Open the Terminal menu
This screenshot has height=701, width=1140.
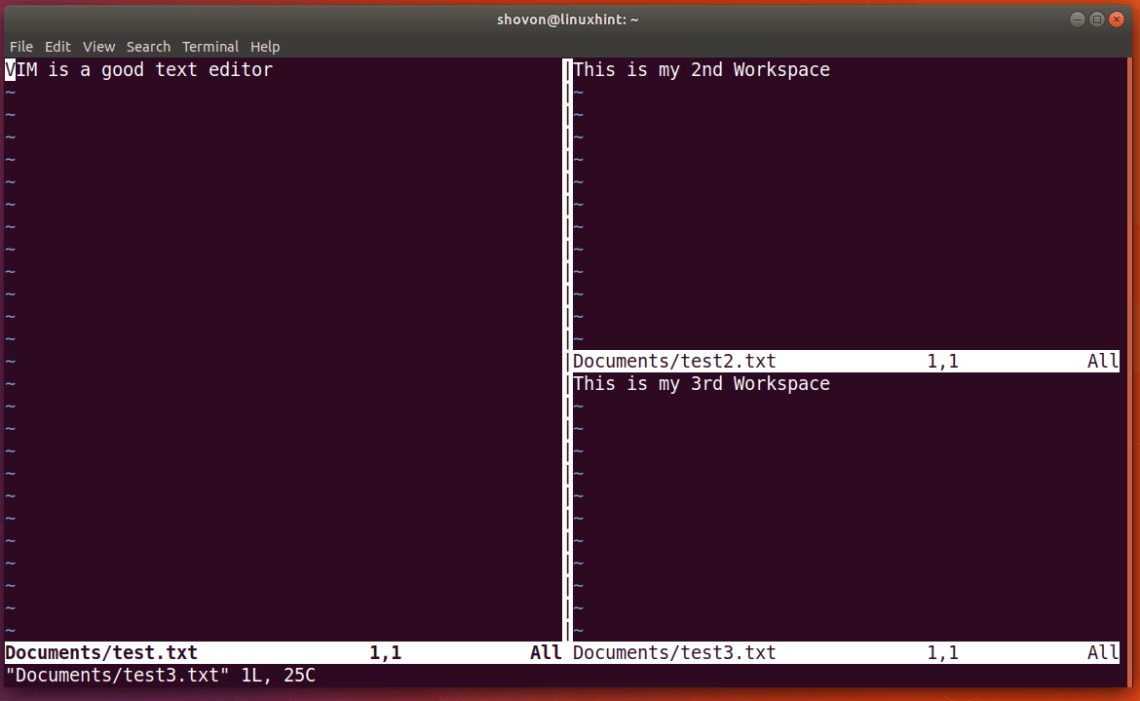click(x=210, y=46)
